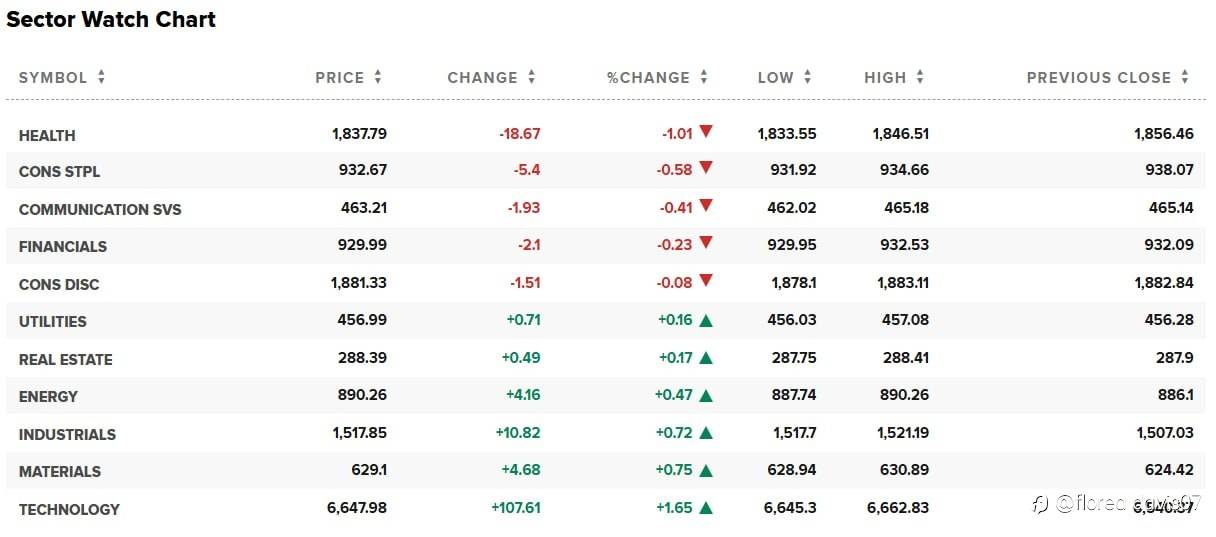Click the red down arrow beside HEALTH

[706, 131]
